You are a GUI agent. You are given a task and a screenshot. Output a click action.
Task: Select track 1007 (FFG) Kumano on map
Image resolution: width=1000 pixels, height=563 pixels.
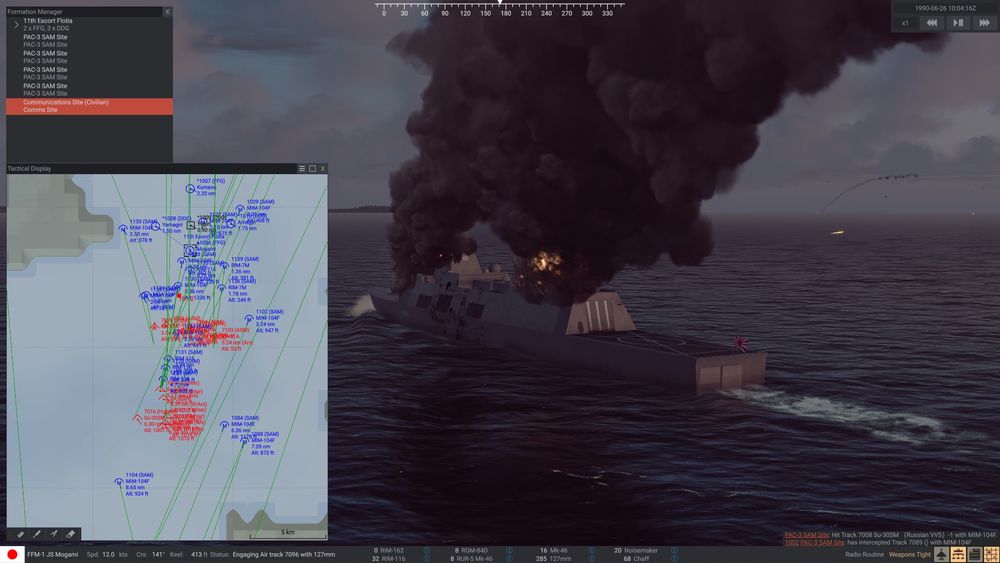point(190,188)
